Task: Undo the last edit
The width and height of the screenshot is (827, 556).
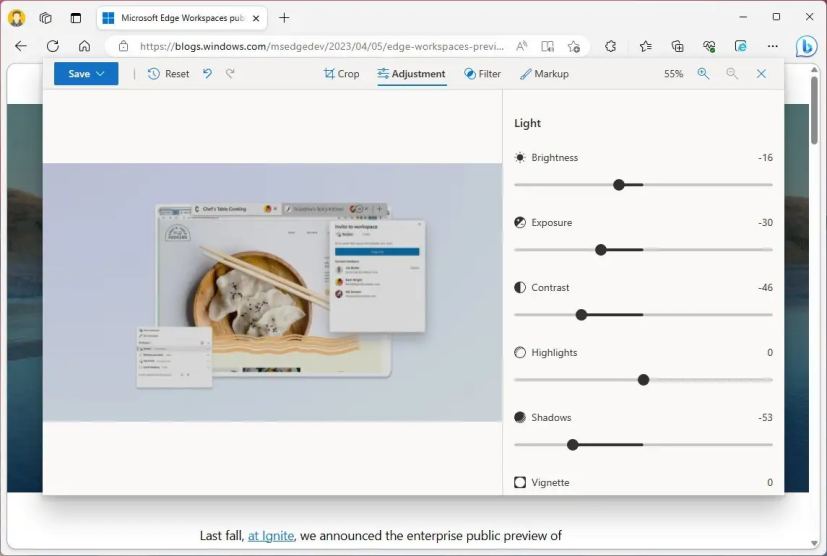Action: coord(208,73)
